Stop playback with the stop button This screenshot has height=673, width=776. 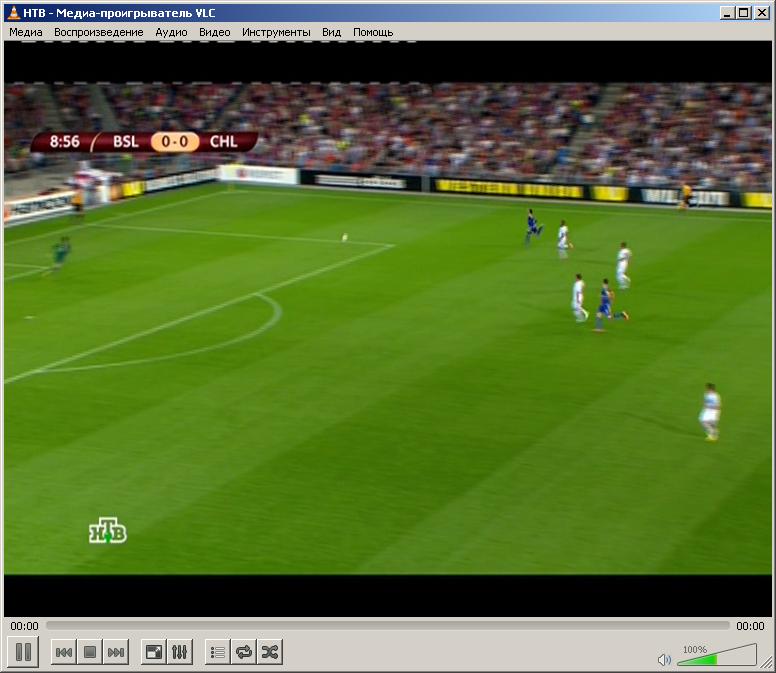[x=90, y=652]
